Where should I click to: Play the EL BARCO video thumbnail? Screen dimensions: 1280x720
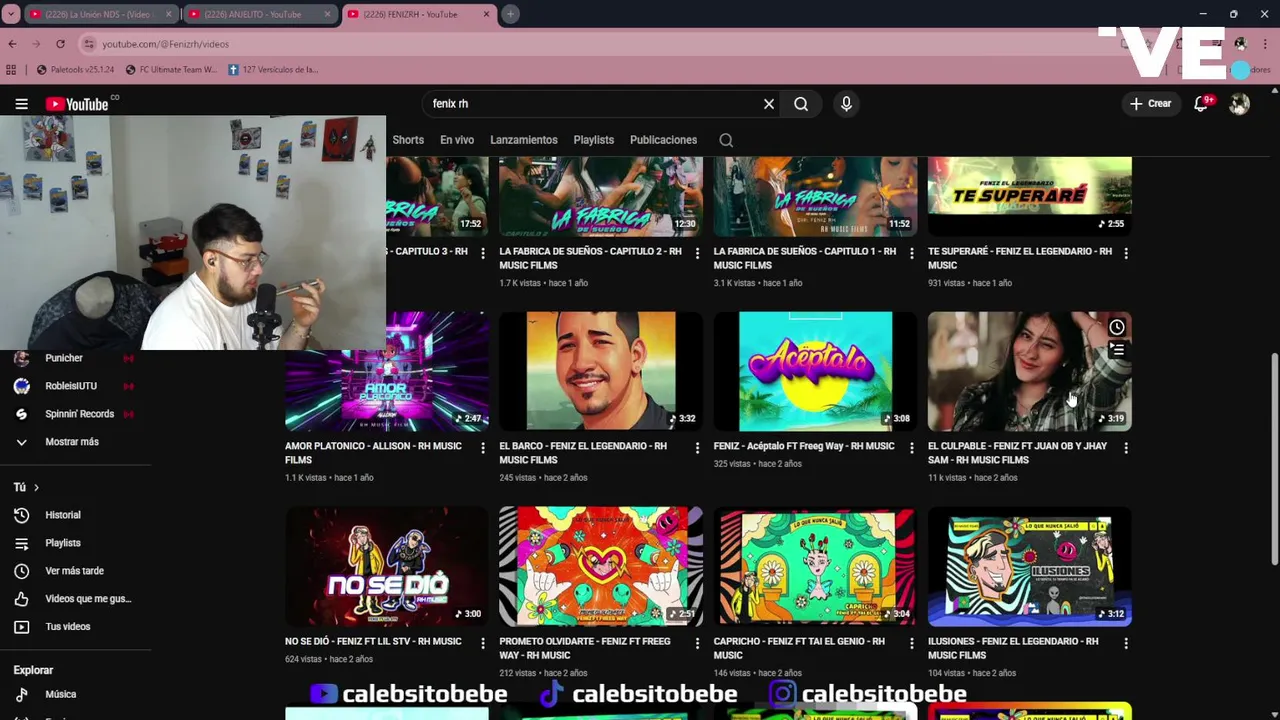pyautogui.click(x=601, y=371)
